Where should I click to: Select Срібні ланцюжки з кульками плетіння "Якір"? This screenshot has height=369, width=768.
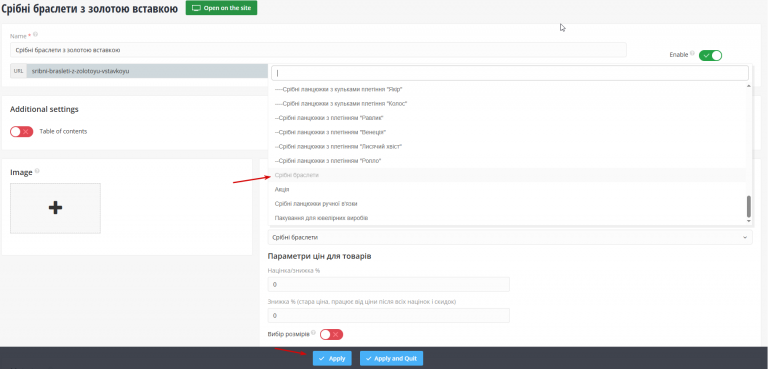(339, 90)
